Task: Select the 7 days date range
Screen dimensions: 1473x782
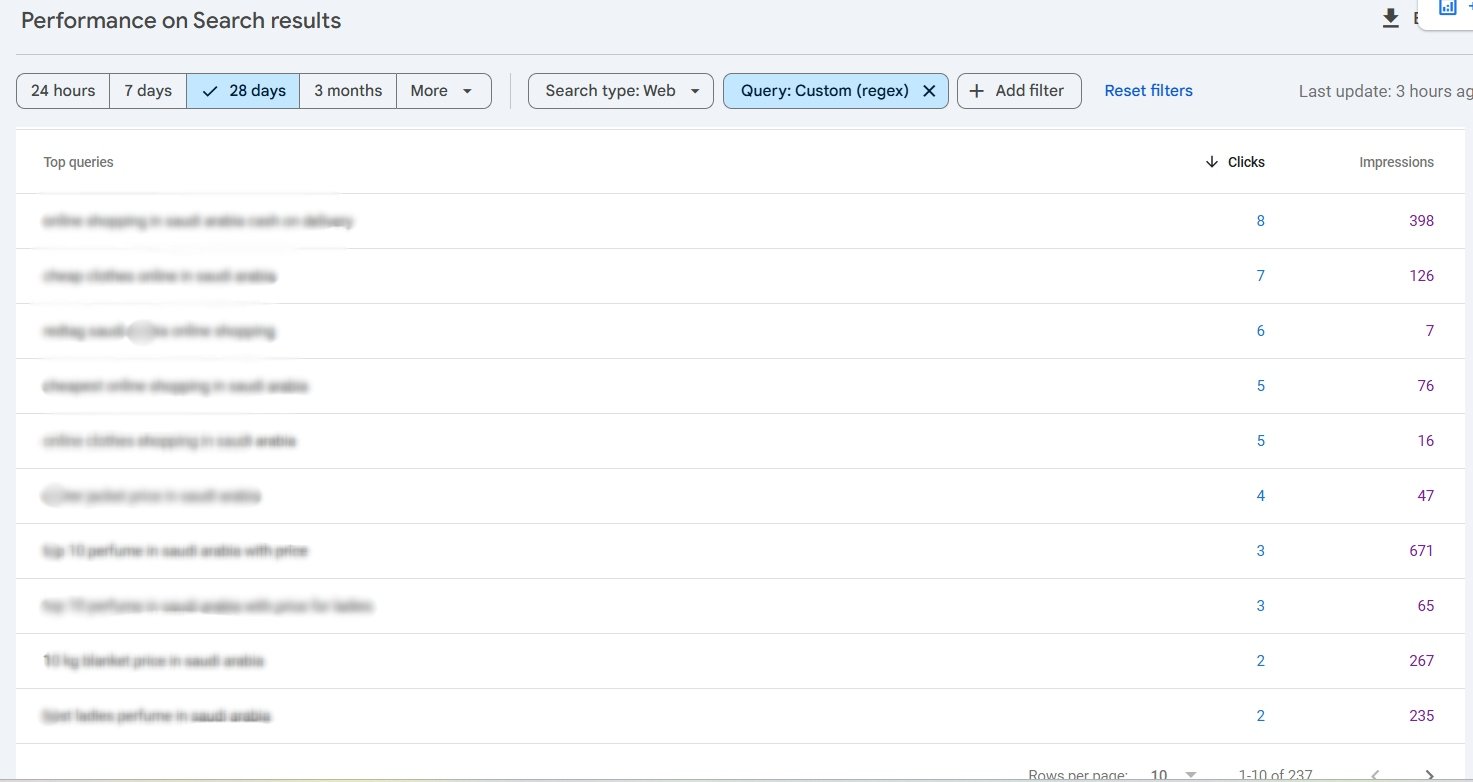Action: 148,91
